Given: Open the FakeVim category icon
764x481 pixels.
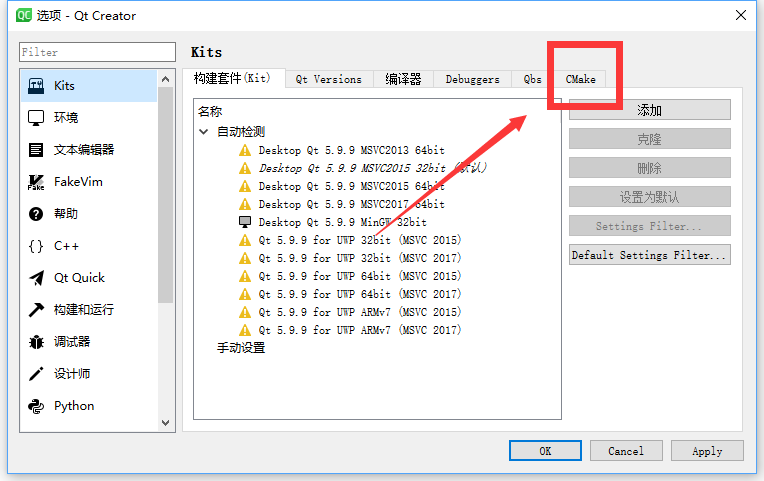Looking at the screenshot, I should coord(36,182).
